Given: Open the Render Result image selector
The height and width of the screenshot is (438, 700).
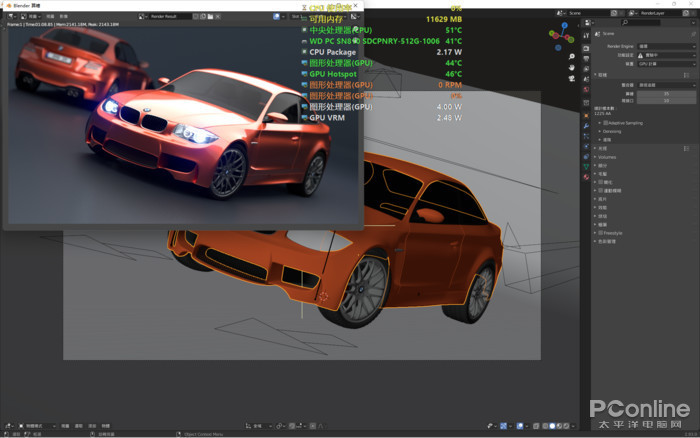Looking at the screenshot, I should [x=141, y=17].
